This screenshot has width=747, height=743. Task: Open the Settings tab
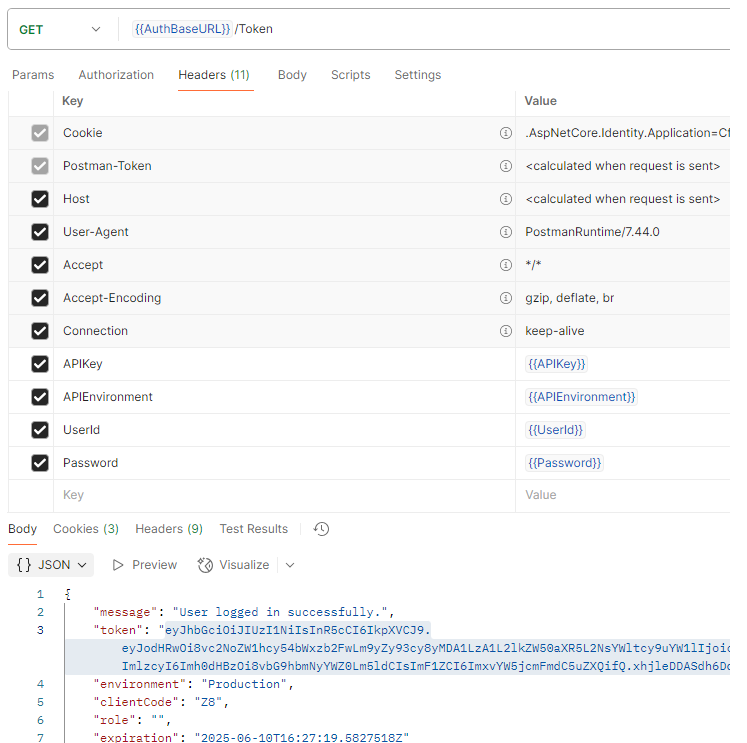click(x=418, y=75)
